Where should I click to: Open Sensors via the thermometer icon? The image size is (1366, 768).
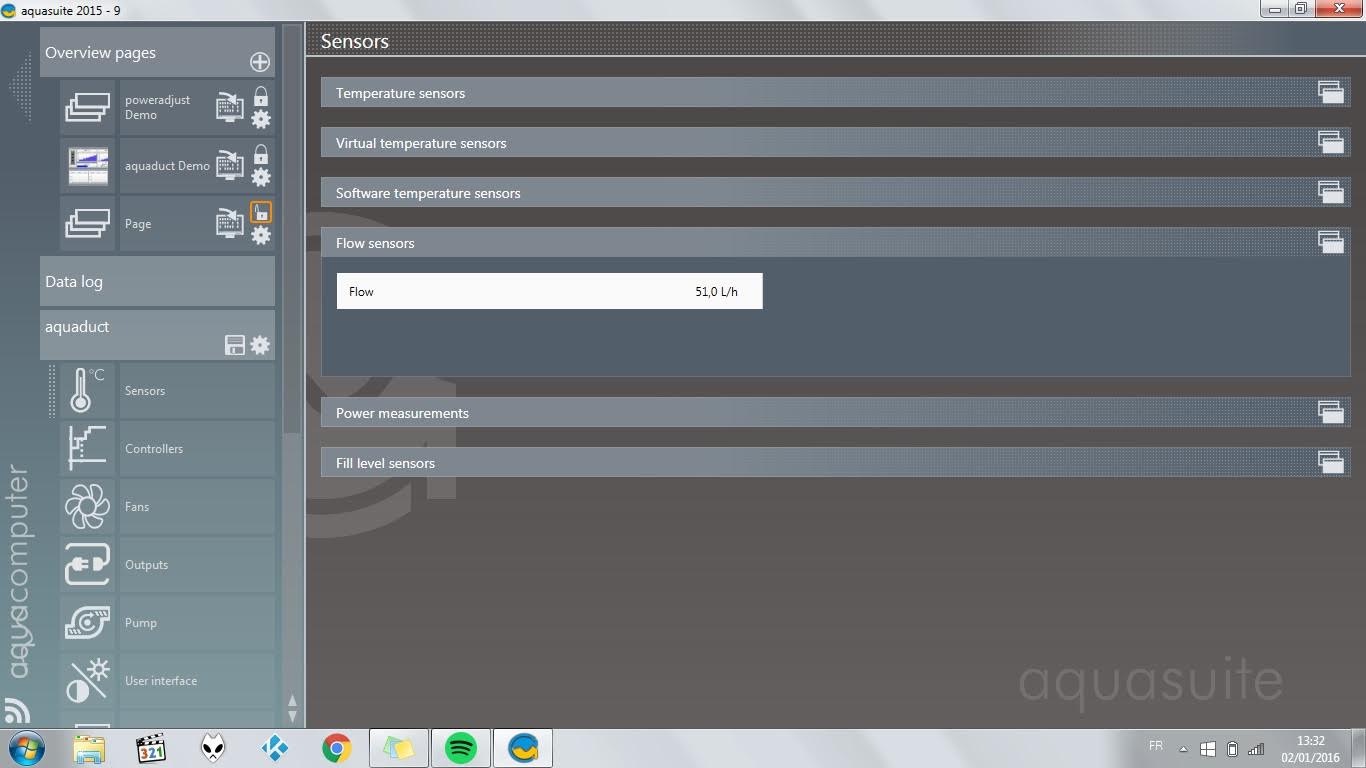pos(88,391)
